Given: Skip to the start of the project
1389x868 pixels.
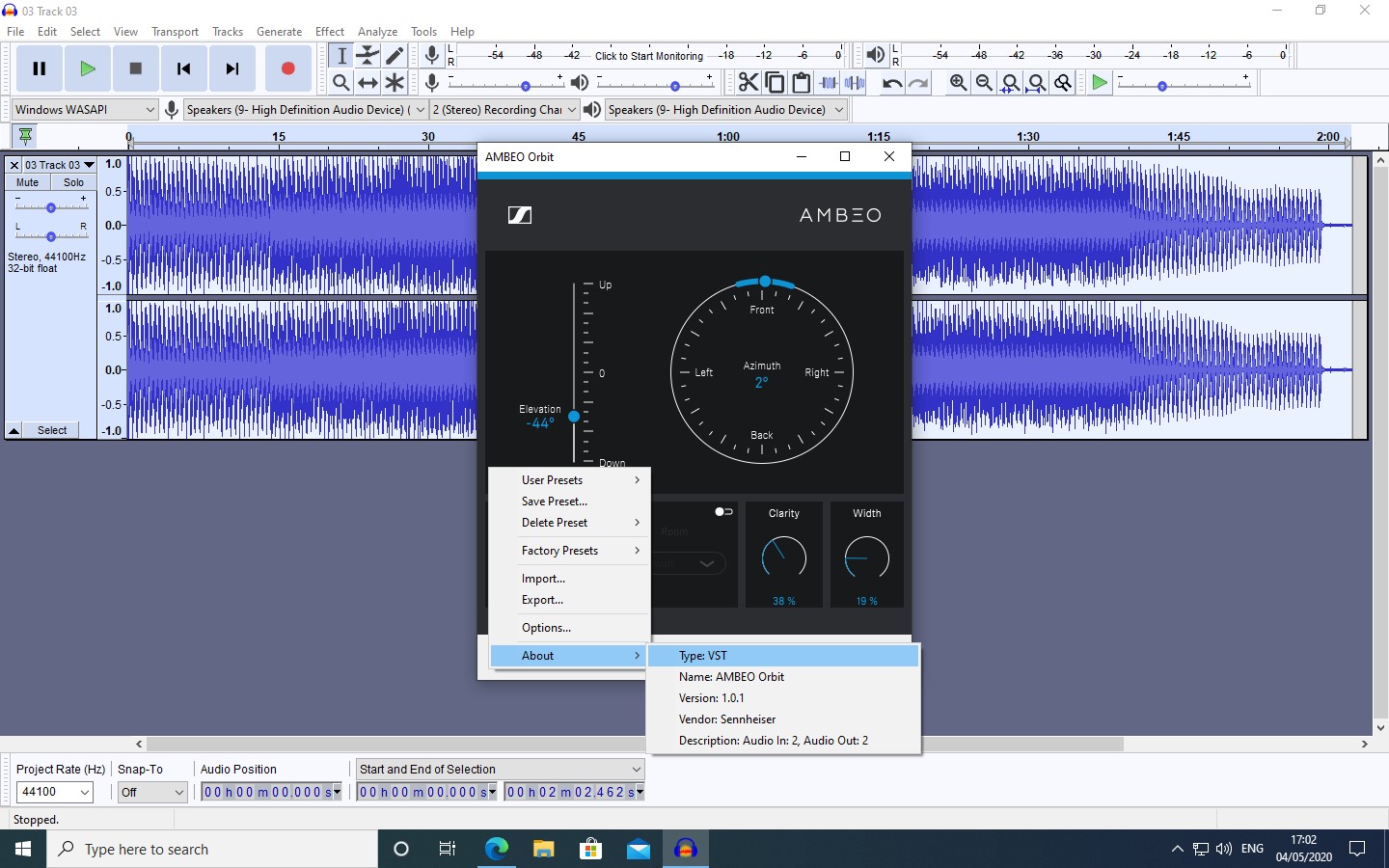Looking at the screenshot, I should 184,68.
